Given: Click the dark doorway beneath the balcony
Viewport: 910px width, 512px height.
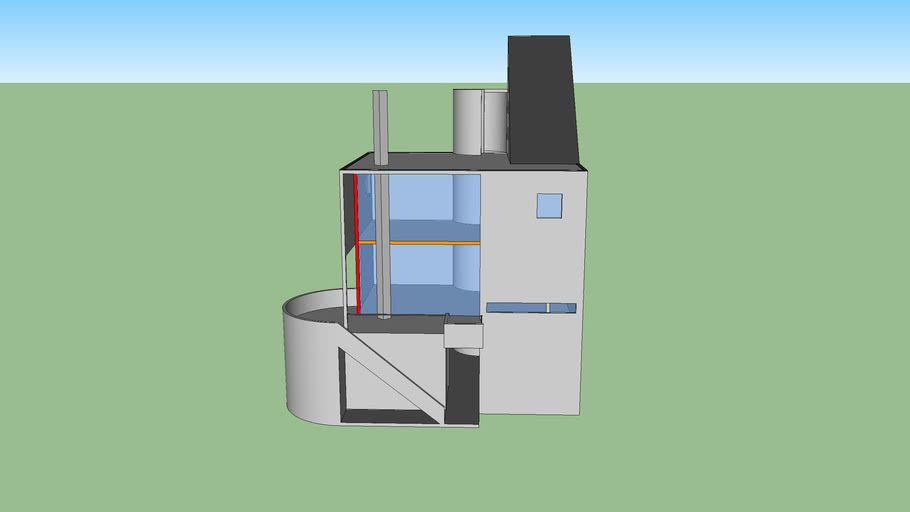Looking at the screenshot, I should (x=463, y=385).
